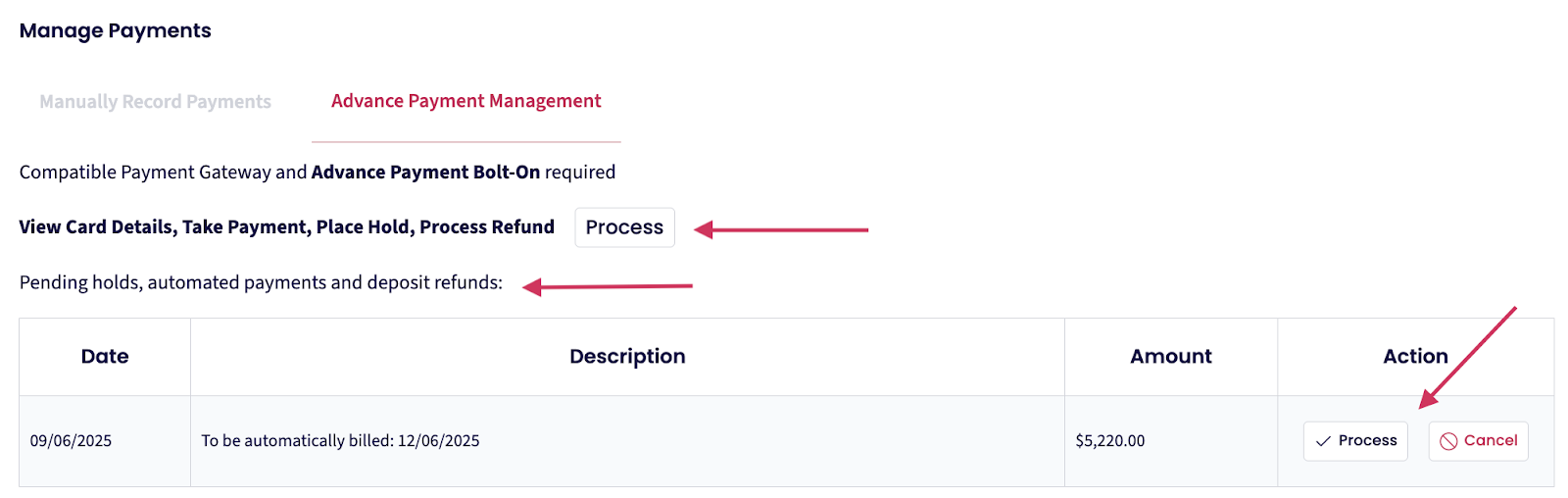This screenshot has width=1568, height=498.
Task: Select the $5,220.00 amount cell
Action: (1109, 441)
